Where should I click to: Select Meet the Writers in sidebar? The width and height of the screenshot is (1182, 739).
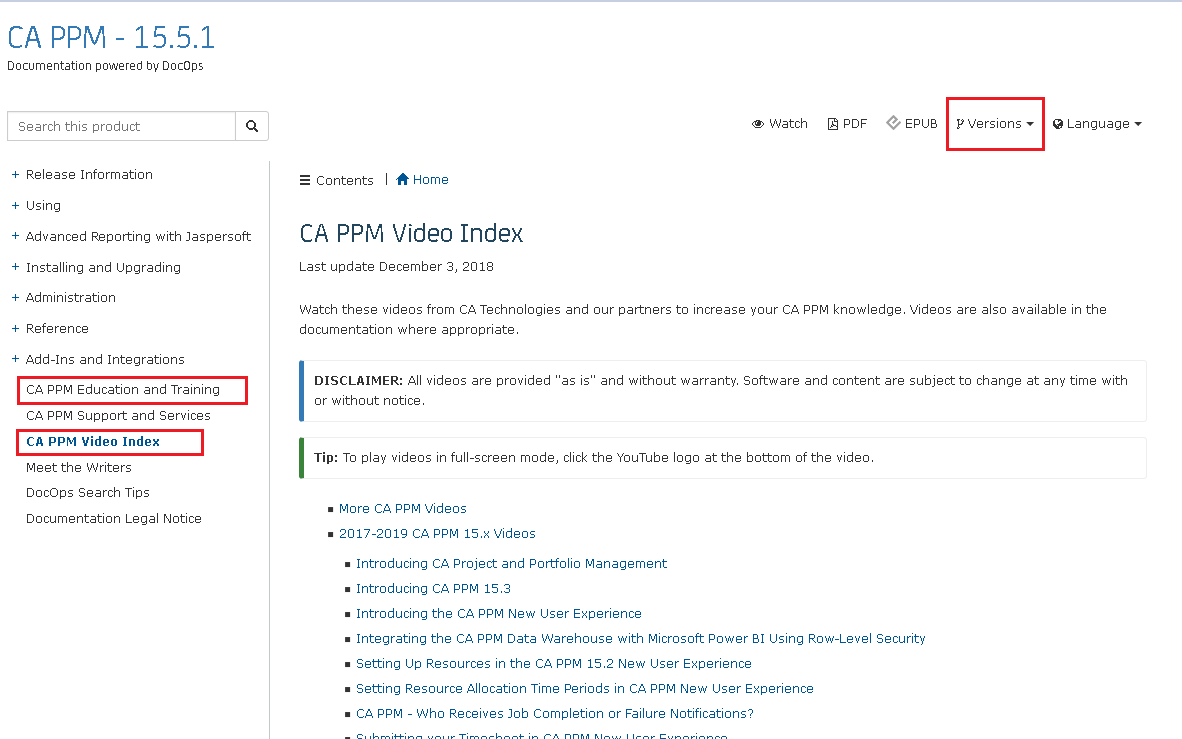pos(78,467)
